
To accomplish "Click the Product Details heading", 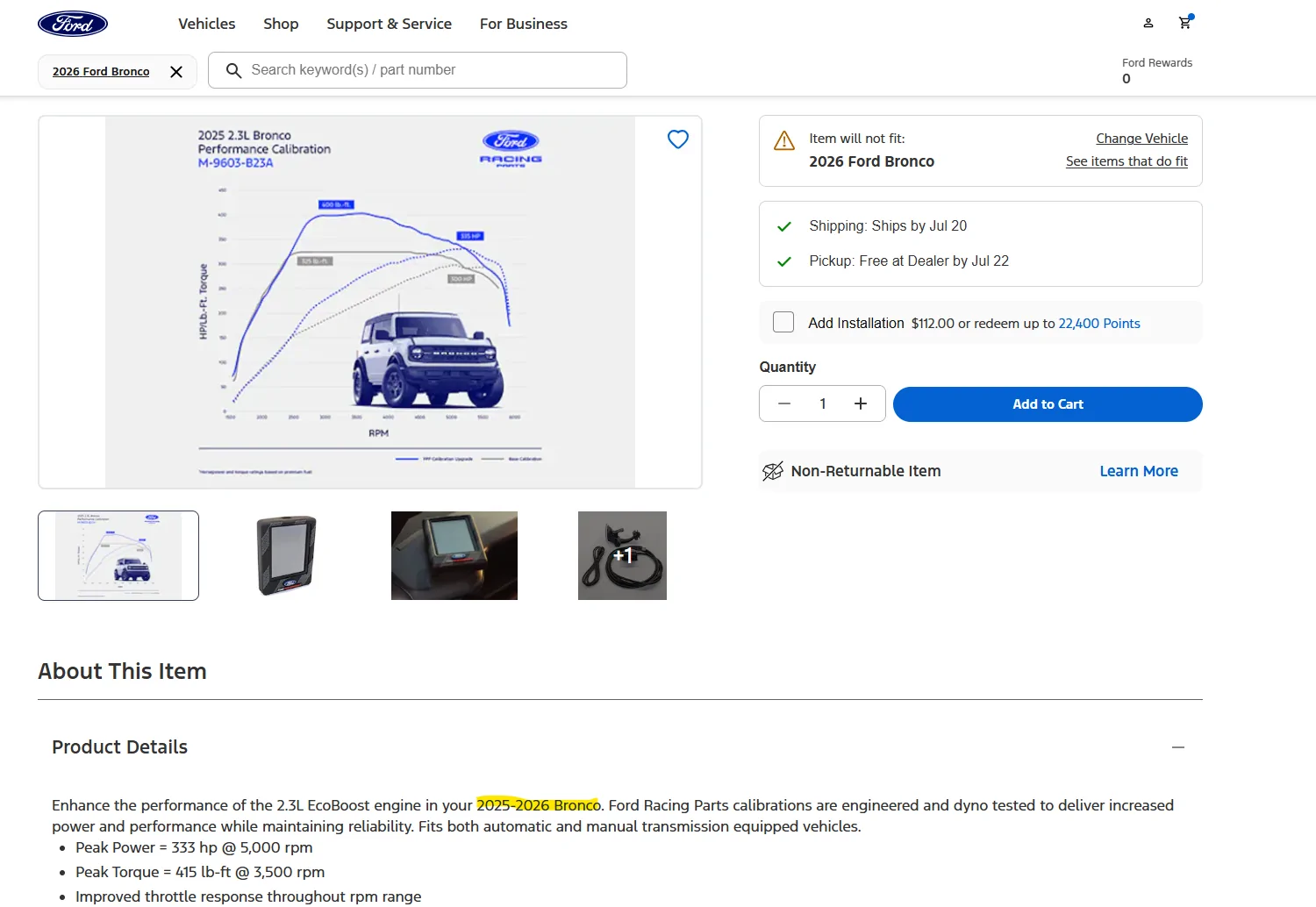I will (120, 747).
